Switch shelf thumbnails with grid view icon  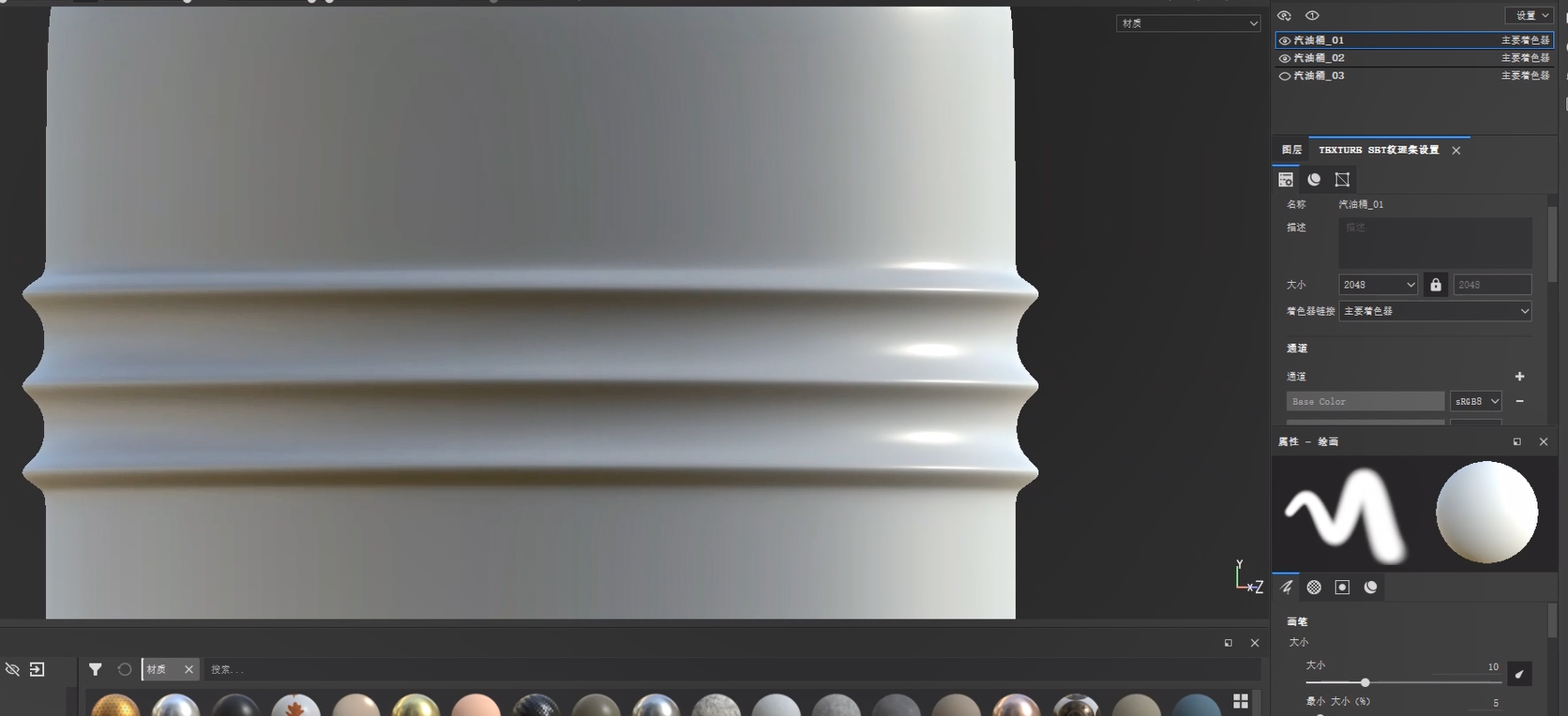tap(1241, 701)
